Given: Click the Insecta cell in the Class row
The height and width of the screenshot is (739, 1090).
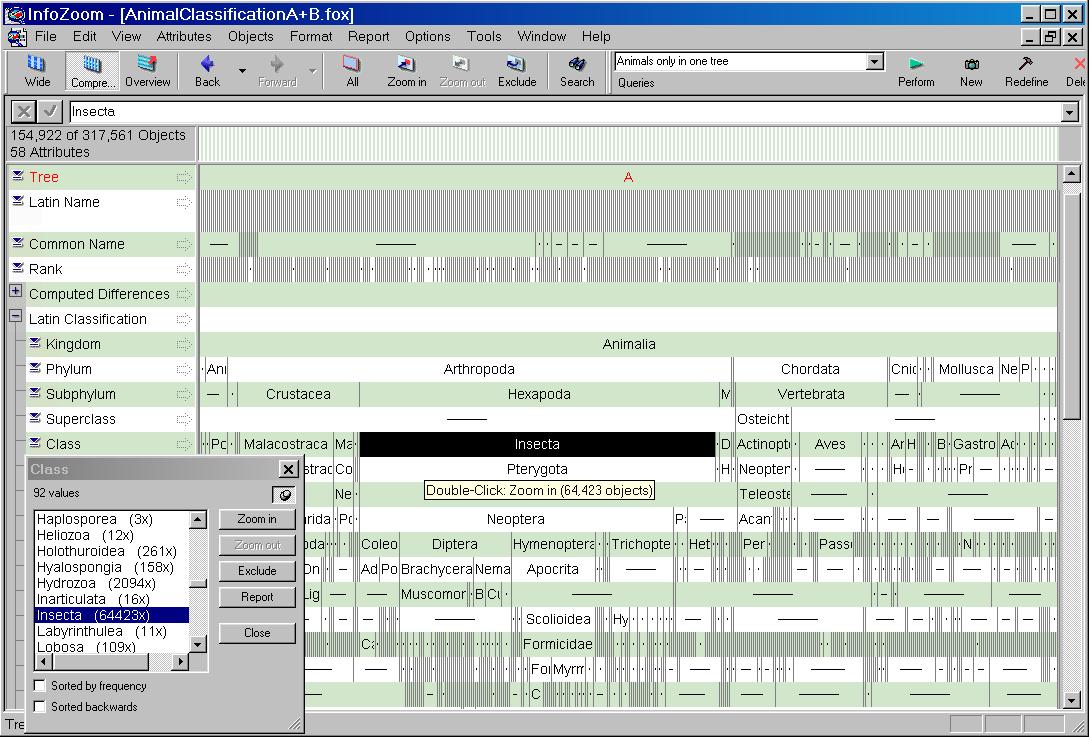Looking at the screenshot, I should [537, 444].
